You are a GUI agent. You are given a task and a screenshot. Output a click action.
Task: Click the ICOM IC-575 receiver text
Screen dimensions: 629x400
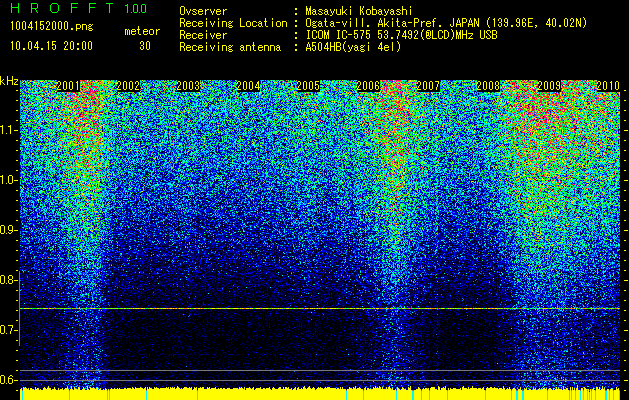coord(401,35)
